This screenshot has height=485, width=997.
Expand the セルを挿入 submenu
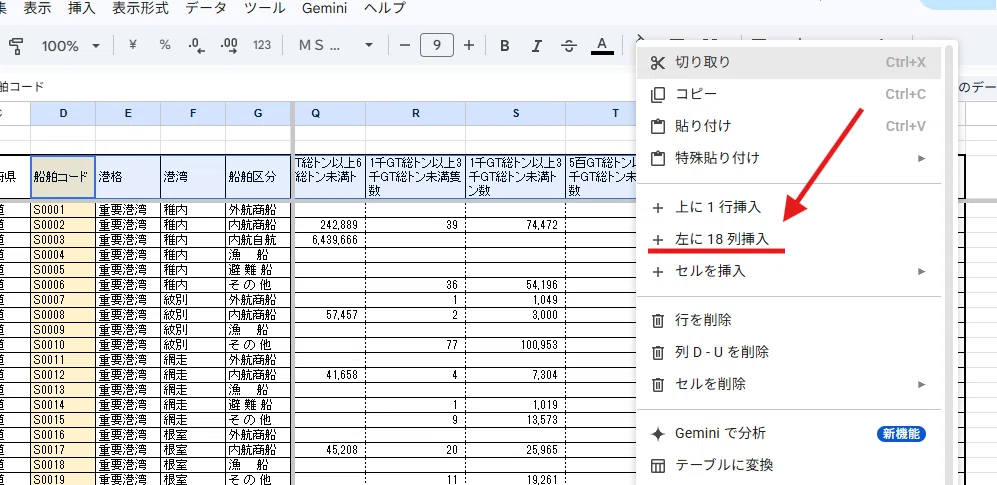click(788, 271)
